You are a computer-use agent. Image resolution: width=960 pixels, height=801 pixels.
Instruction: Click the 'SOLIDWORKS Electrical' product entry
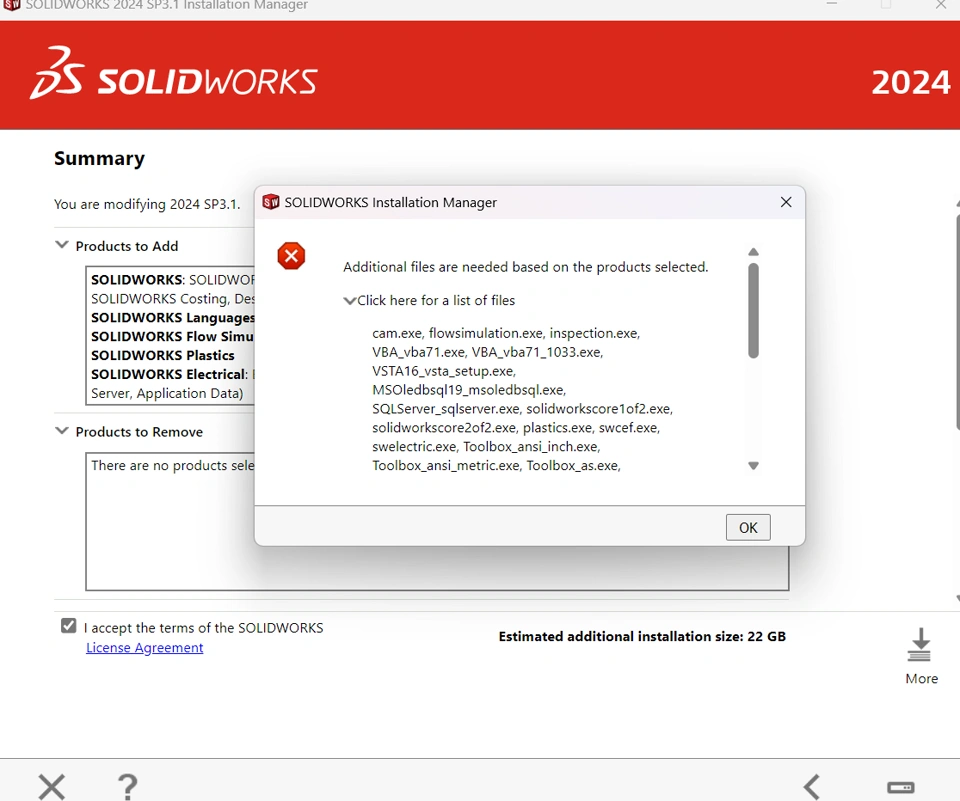[x=170, y=374]
